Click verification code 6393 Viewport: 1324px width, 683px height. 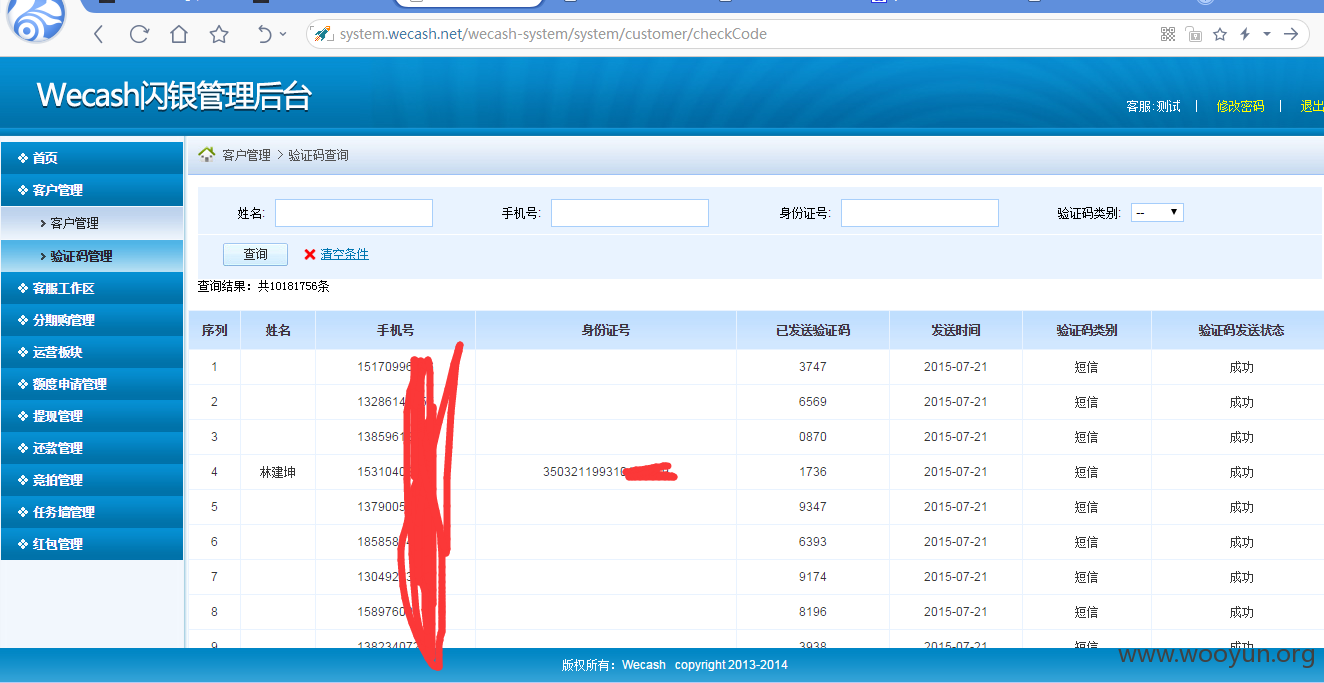pos(813,542)
